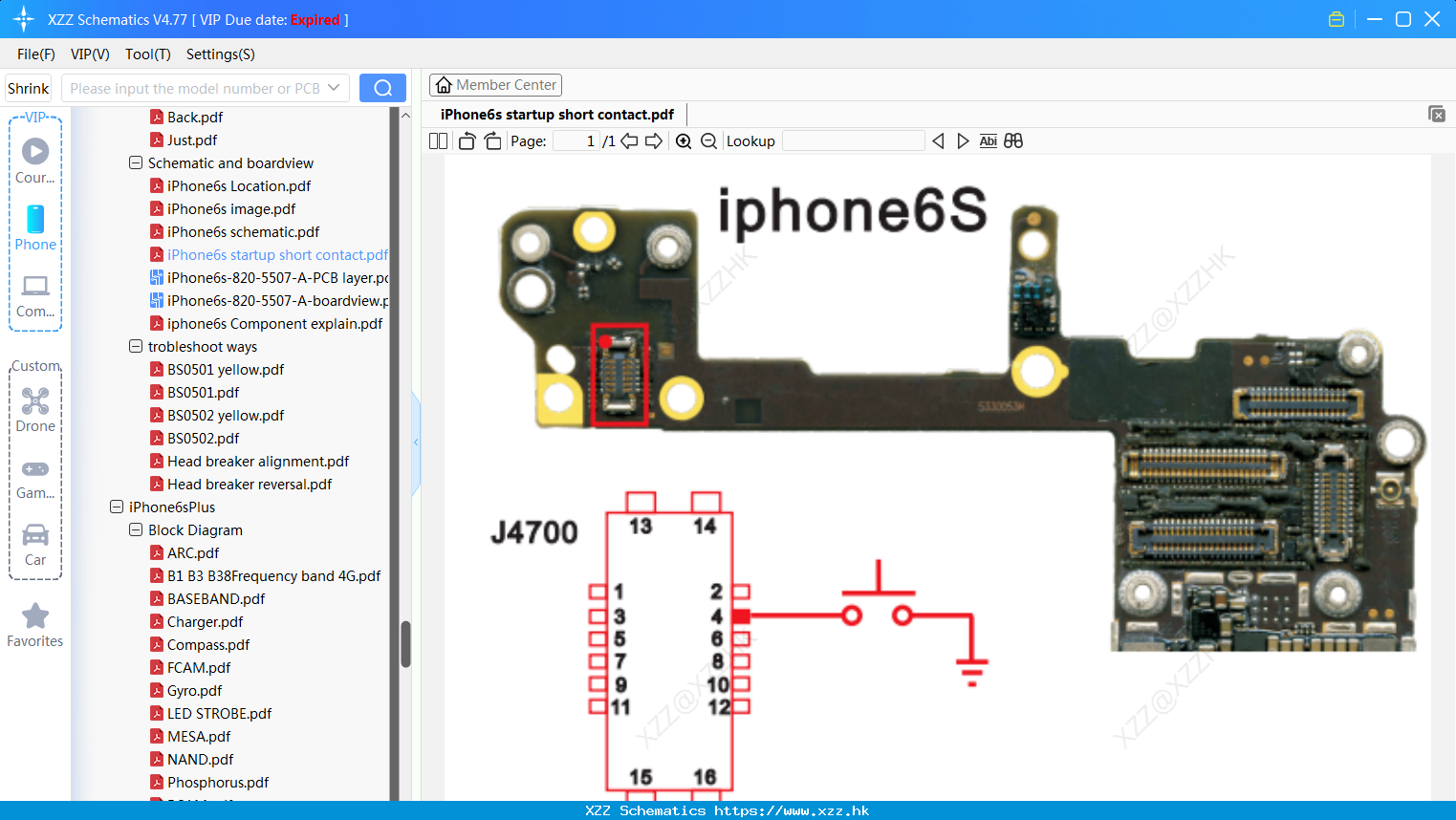Click the tree vertical scrollbar thumb

click(x=405, y=643)
